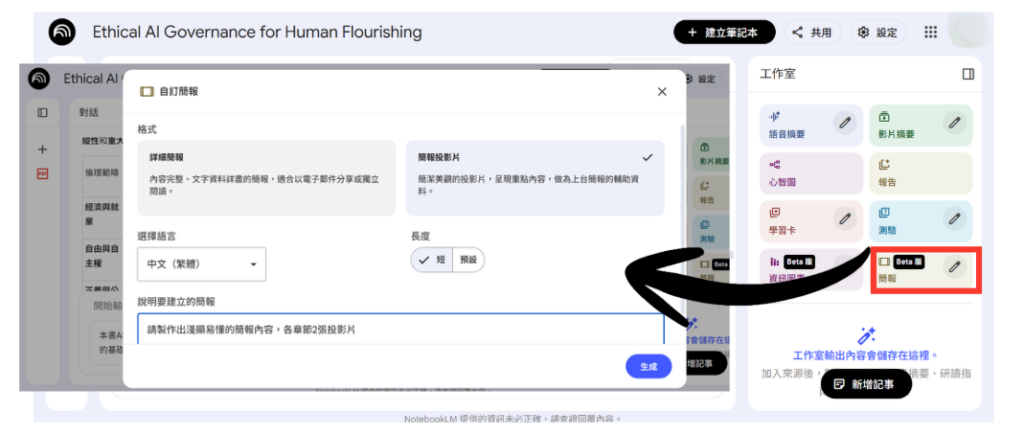Click the 建立筆記本 button
Image resolution: width=1024 pixels, height=435 pixels.
[724, 33]
